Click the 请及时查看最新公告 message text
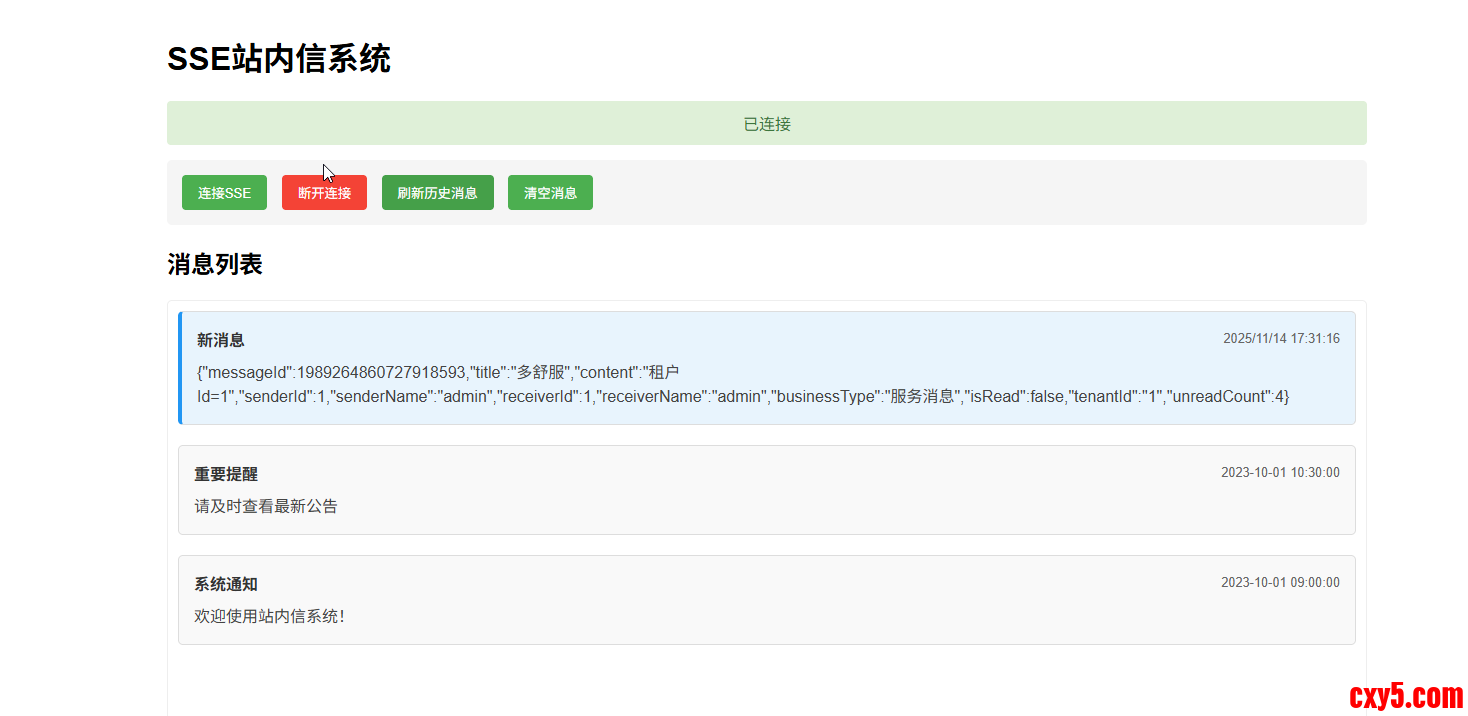Screen dimensions: 1468x716 point(266,506)
